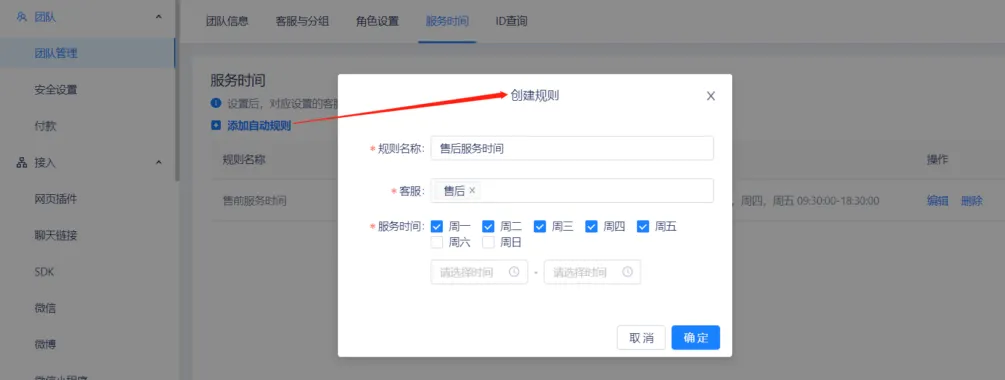Click the sidebar vertical scrollbar
Image resolution: width=1005 pixels, height=380 pixels.
tap(178, 90)
